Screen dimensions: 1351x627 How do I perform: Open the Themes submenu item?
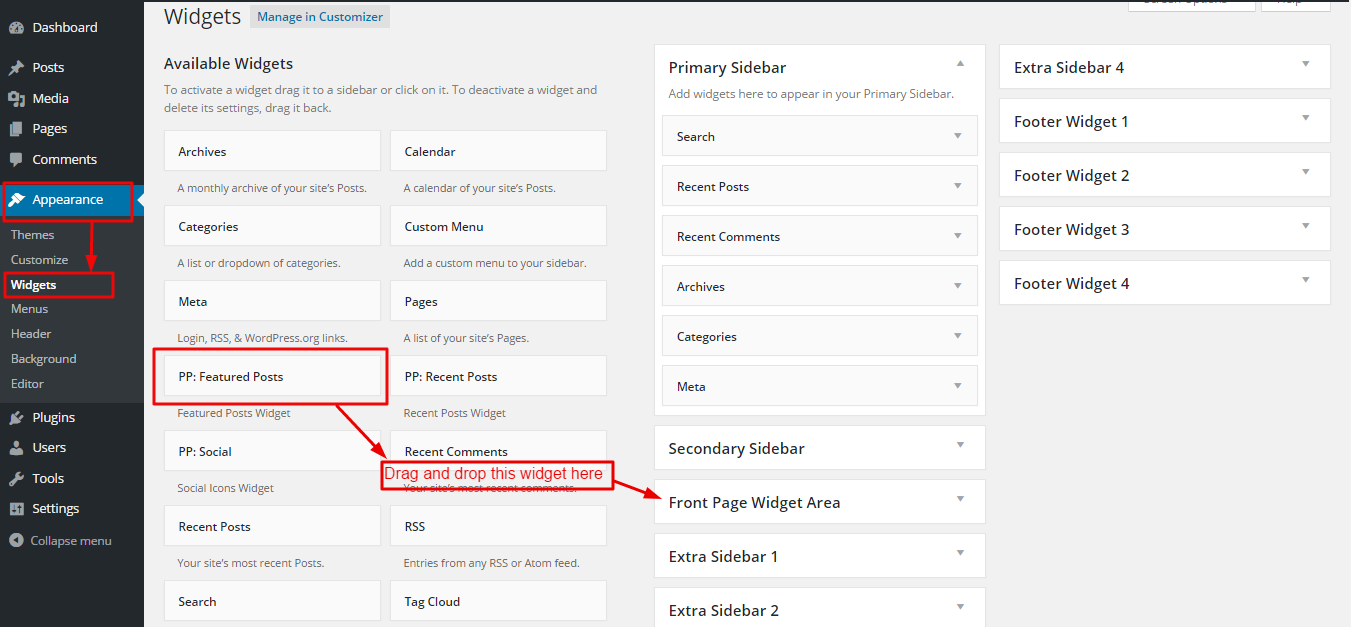33,235
